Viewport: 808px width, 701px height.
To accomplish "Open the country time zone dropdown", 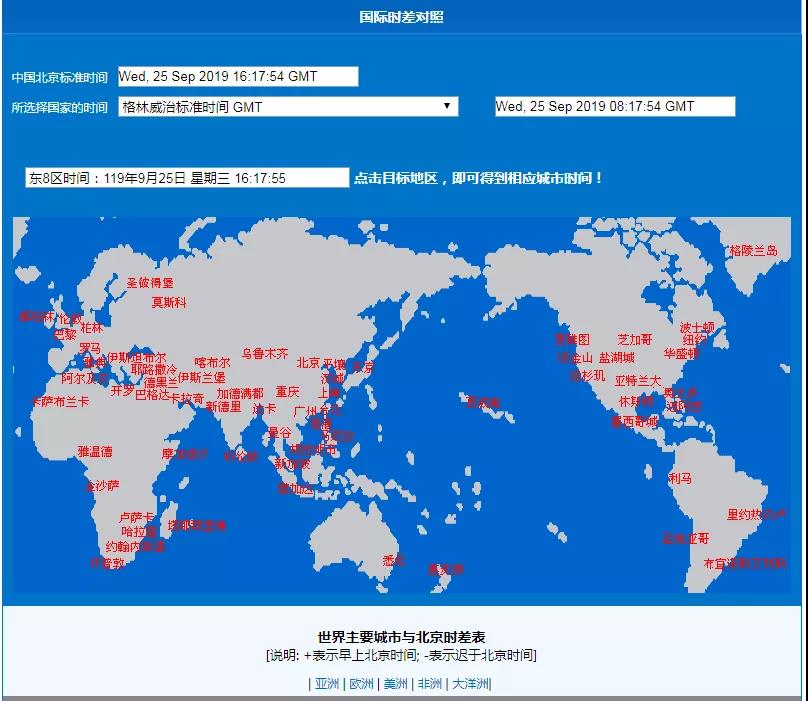I will [x=288, y=106].
